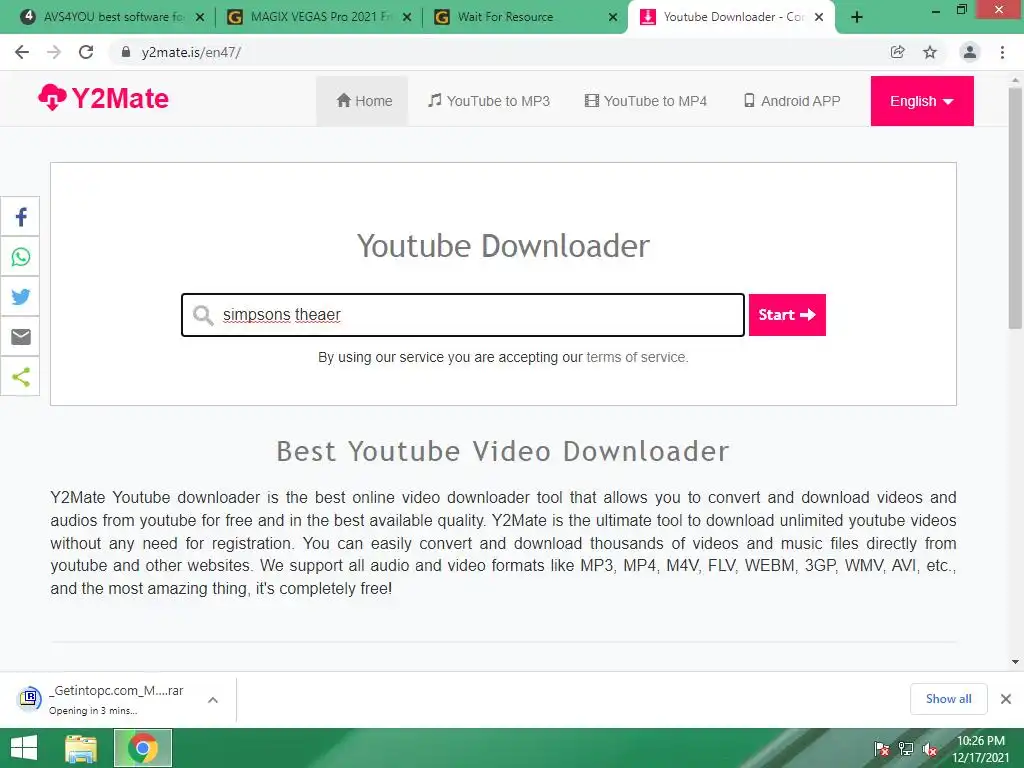This screenshot has height=768, width=1024.
Task: Click the search magnifier icon in the field
Action: pos(203,315)
